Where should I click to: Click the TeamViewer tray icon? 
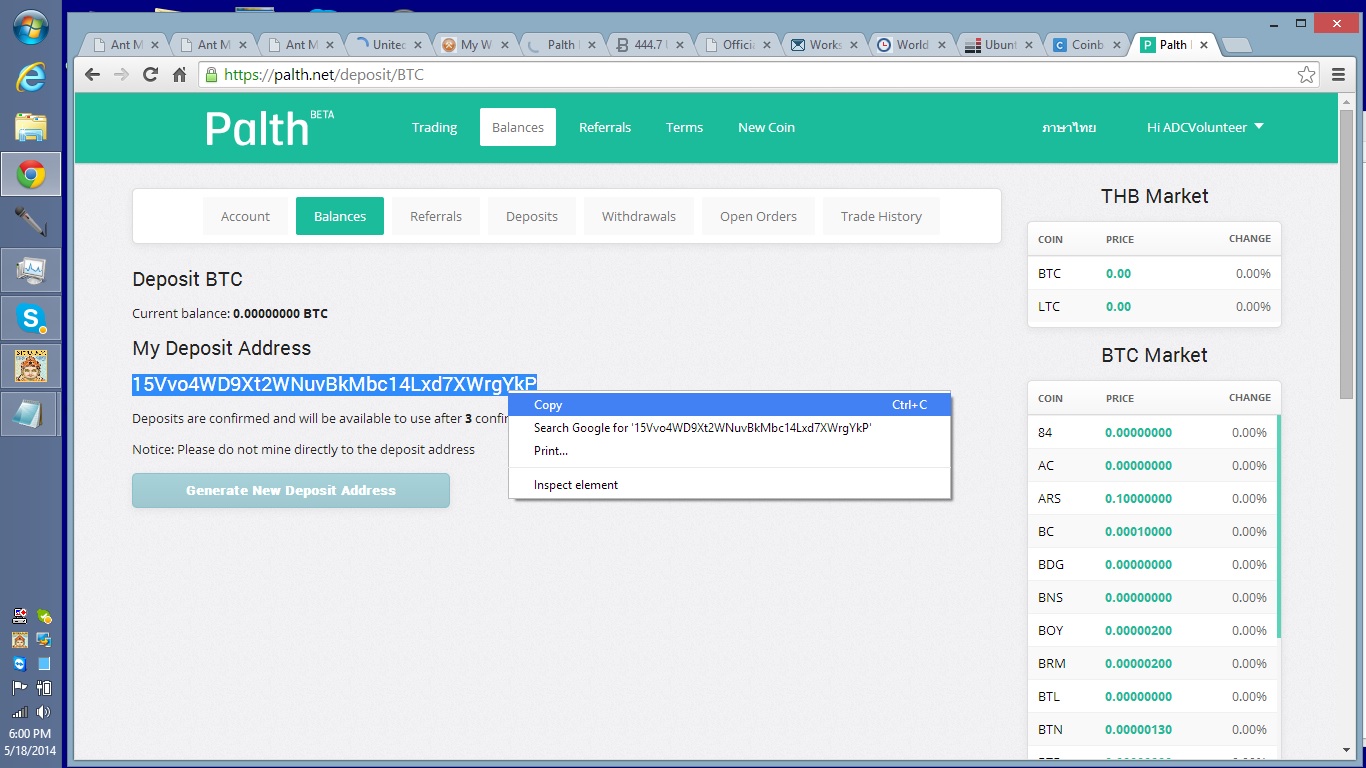[20, 664]
